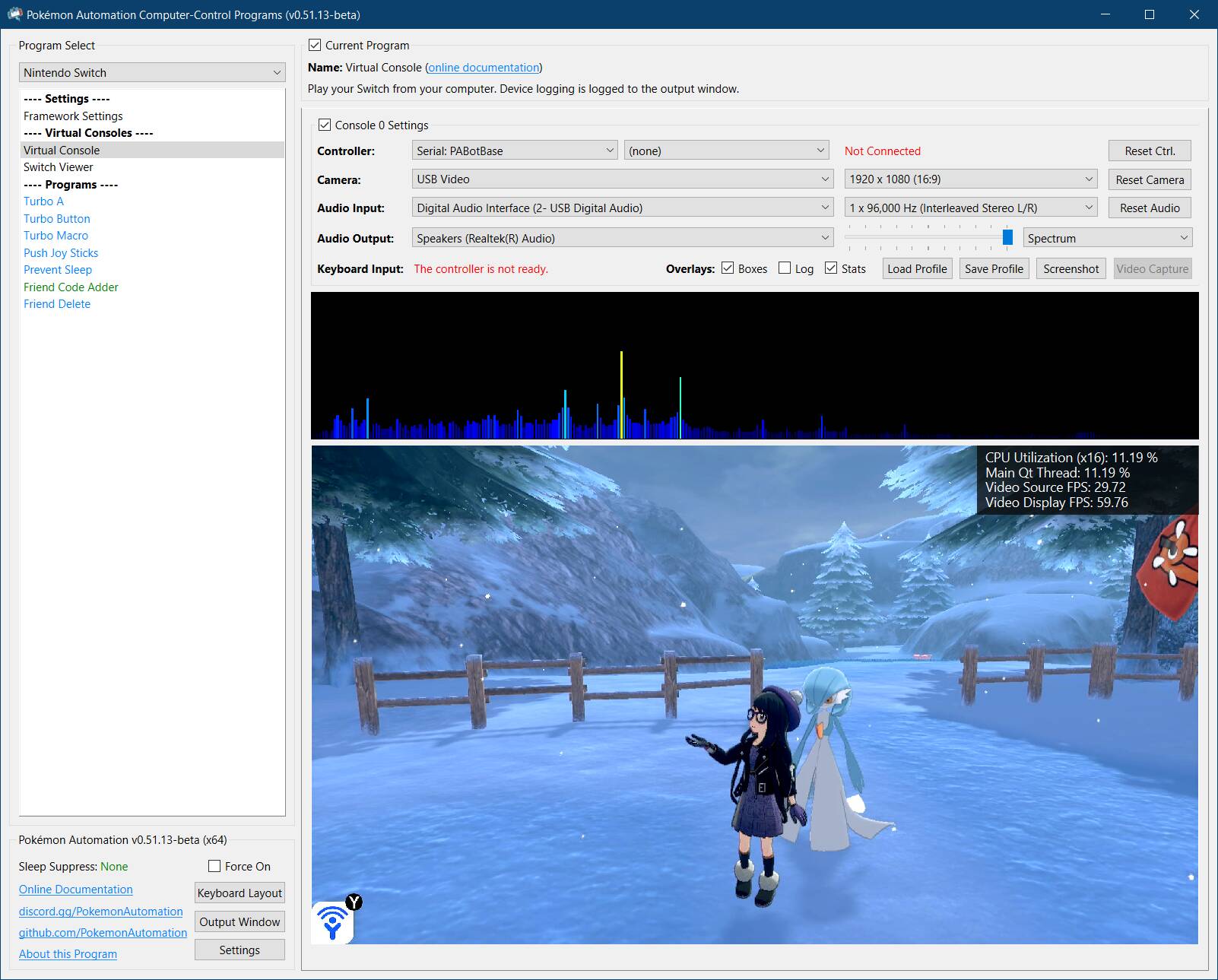Expand the Serial: PABotBase controller dropdown

click(x=515, y=151)
